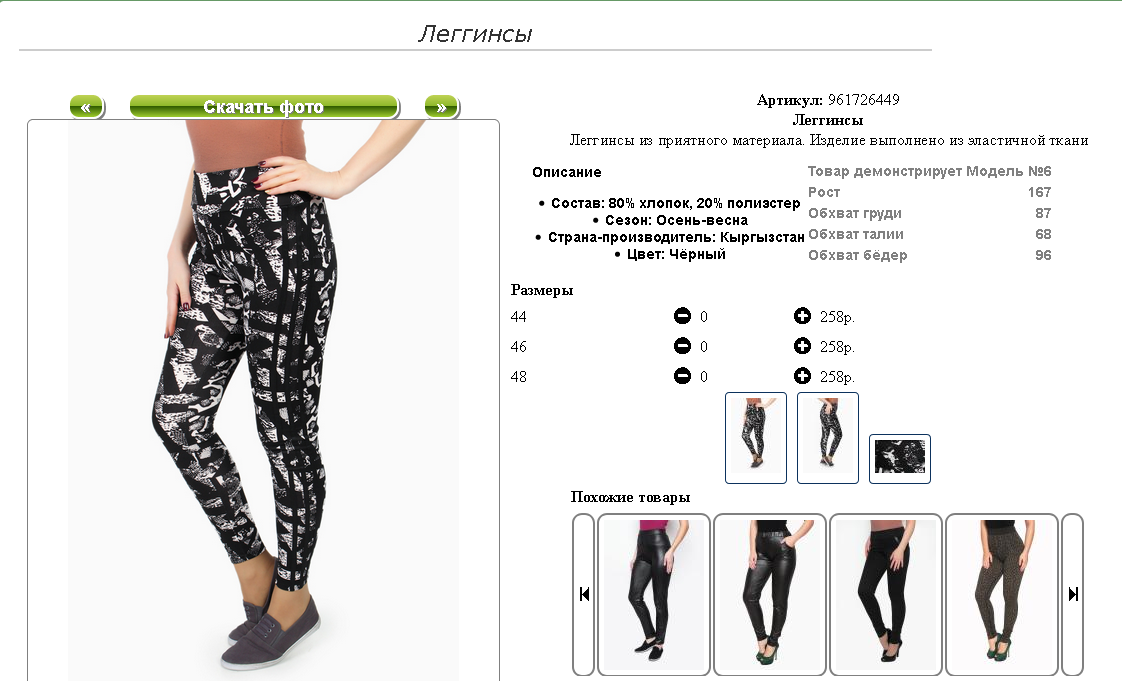Screen dimensions: 1122x681
Task: Click the plus icon for size 48
Action: click(x=802, y=376)
